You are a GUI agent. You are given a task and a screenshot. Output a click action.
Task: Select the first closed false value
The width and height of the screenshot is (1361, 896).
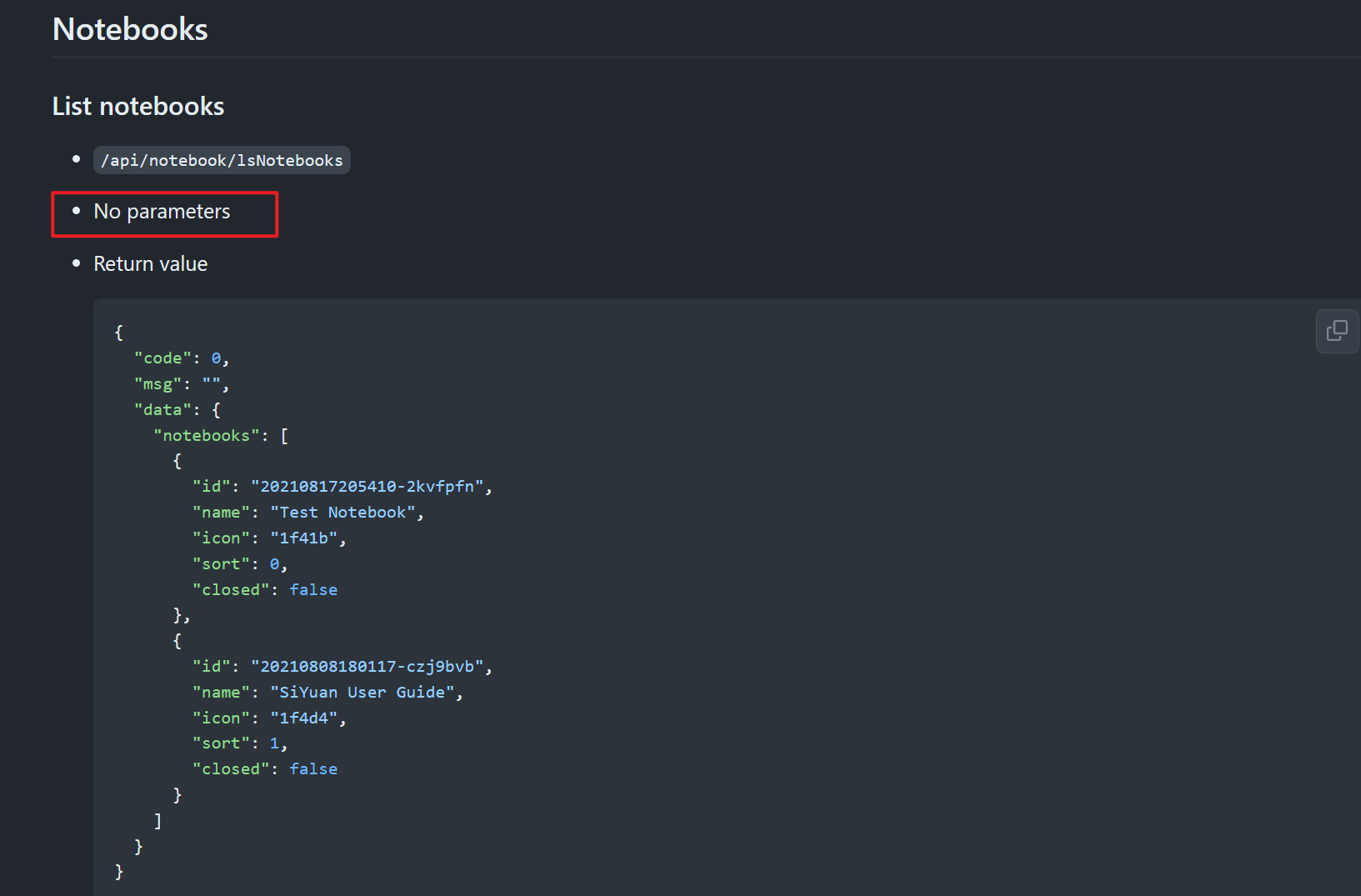coord(313,589)
